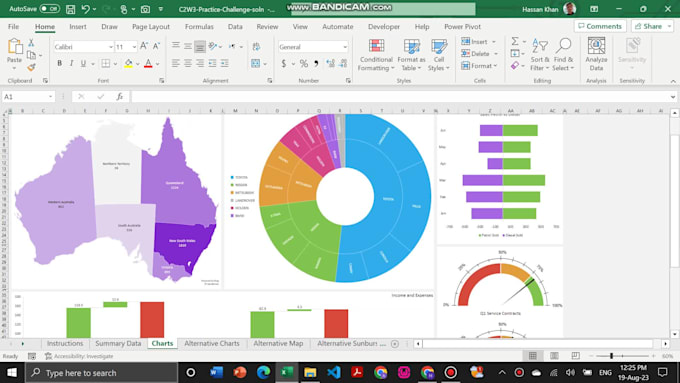Open Analyze Data tool

[596, 55]
